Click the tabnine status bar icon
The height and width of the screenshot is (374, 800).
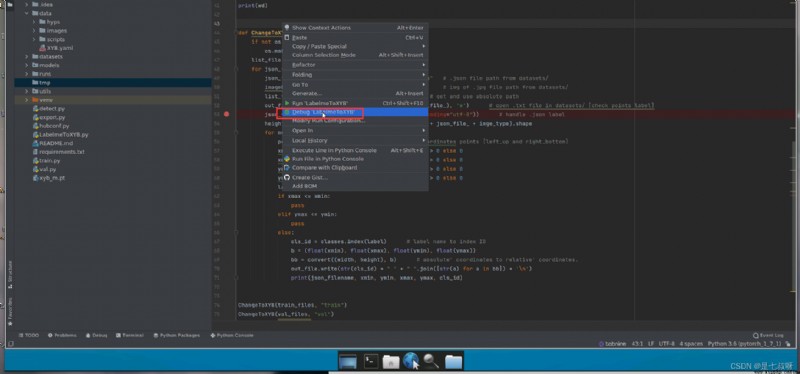pyautogui.click(x=603, y=344)
